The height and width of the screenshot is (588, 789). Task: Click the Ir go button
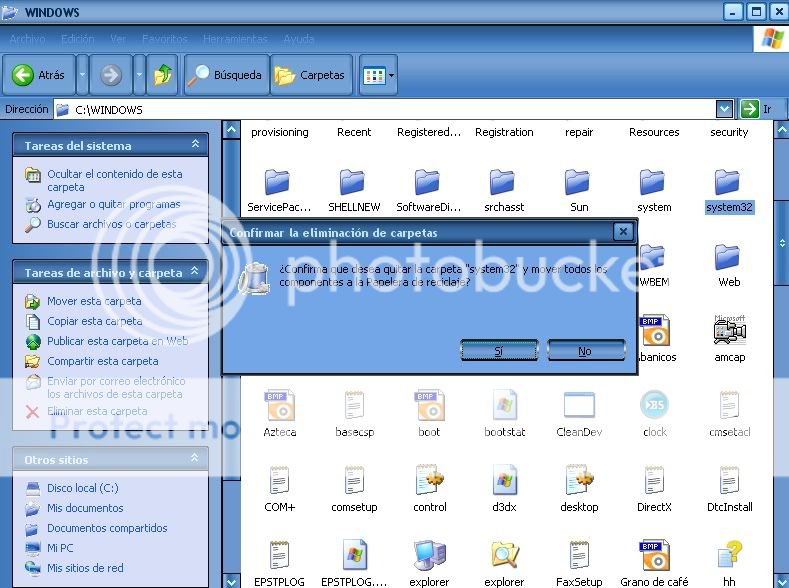pos(757,109)
